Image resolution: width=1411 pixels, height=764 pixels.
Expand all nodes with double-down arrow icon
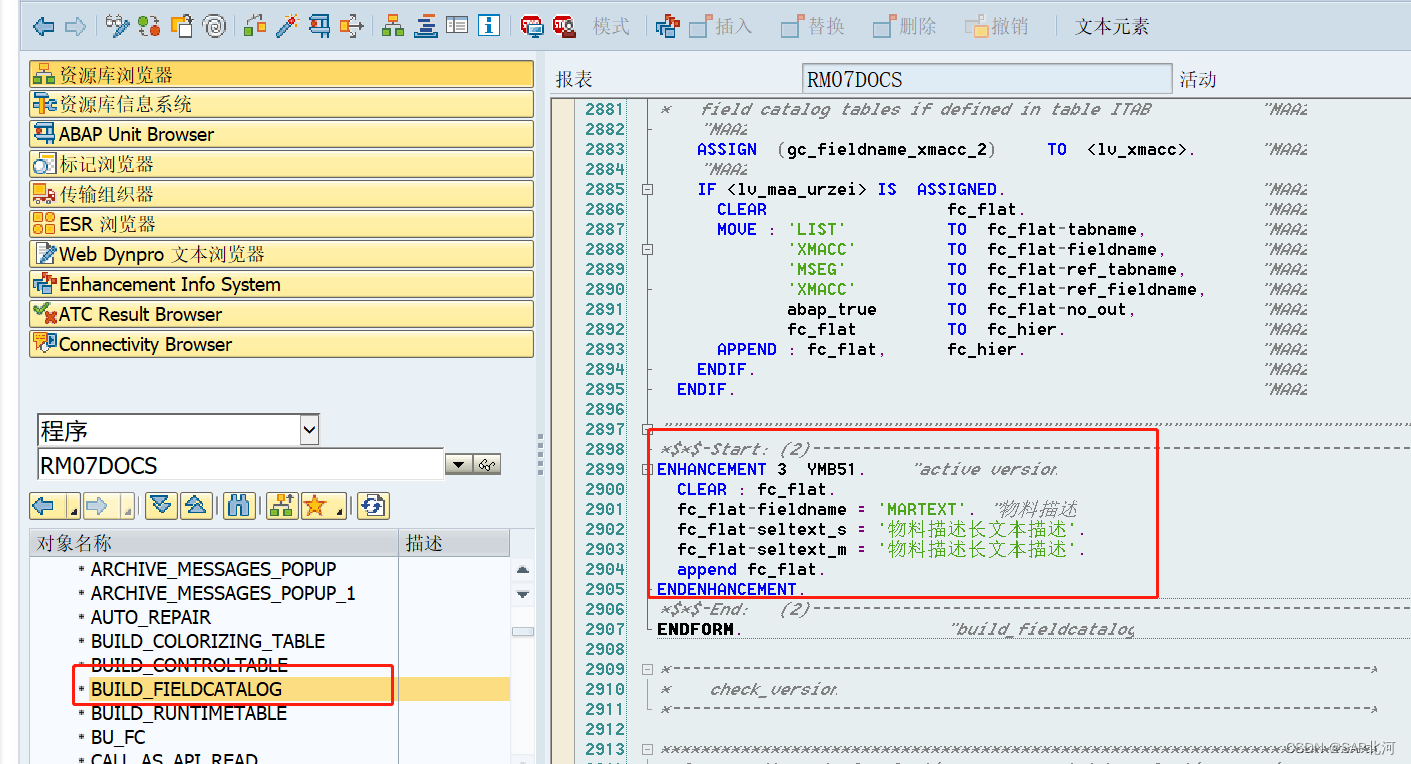161,506
